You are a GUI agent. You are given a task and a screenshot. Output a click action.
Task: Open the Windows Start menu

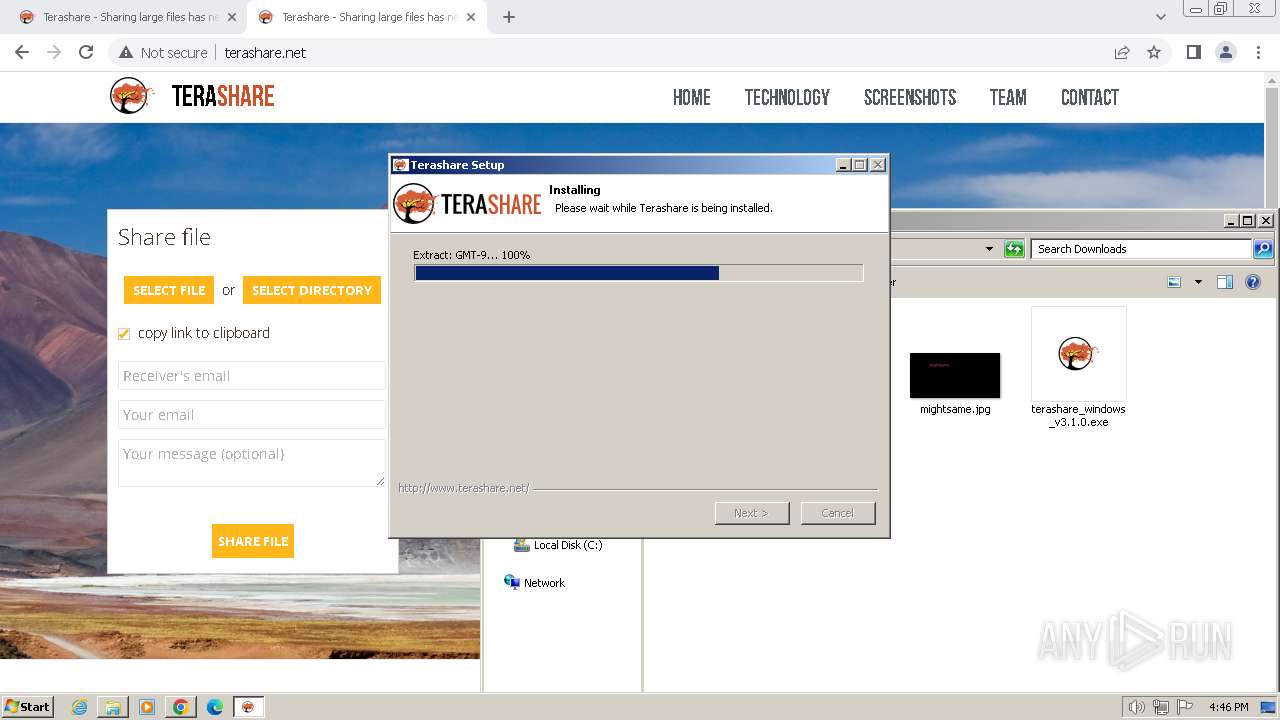[x=28, y=707]
